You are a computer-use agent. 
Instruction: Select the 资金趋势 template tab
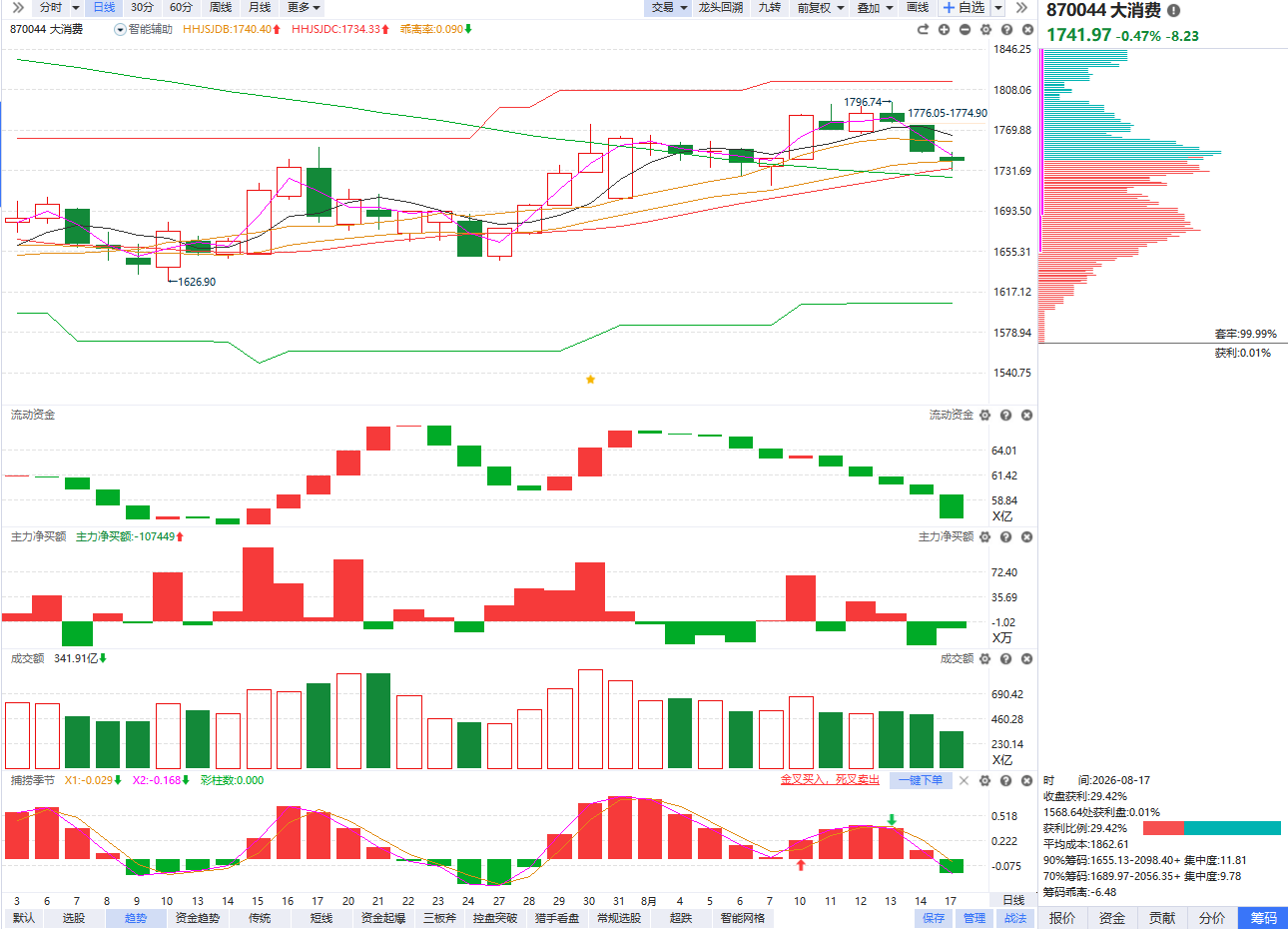point(198,918)
